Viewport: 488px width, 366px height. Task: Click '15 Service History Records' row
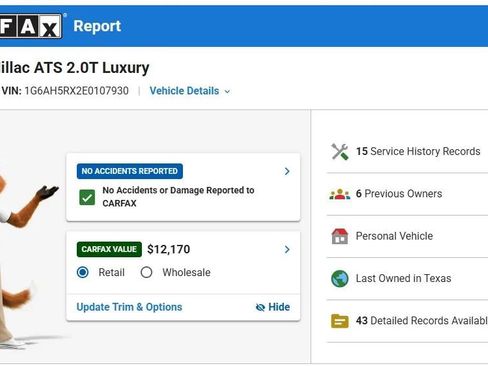[x=407, y=152]
